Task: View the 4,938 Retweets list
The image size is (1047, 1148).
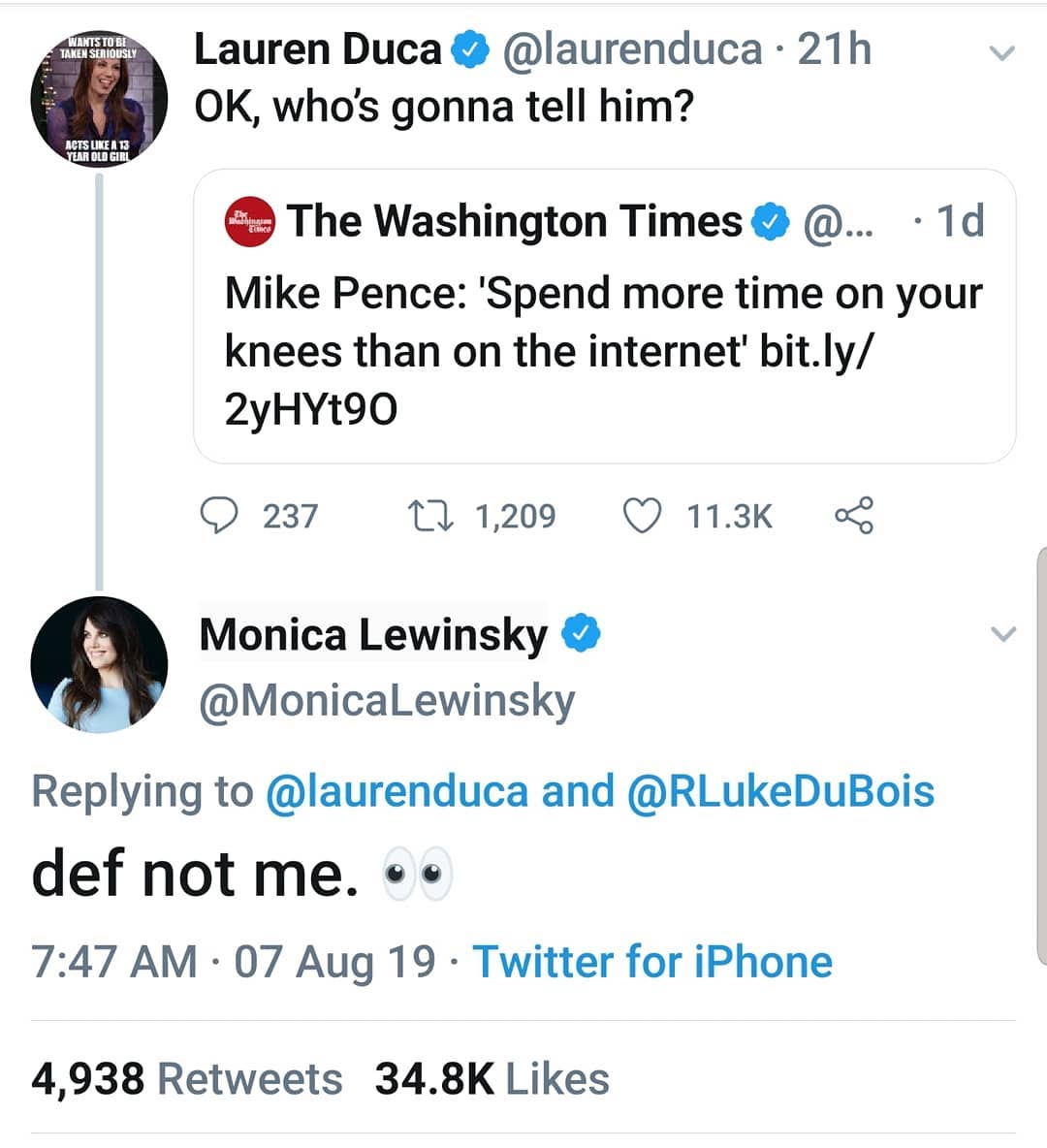Action: click(187, 1079)
